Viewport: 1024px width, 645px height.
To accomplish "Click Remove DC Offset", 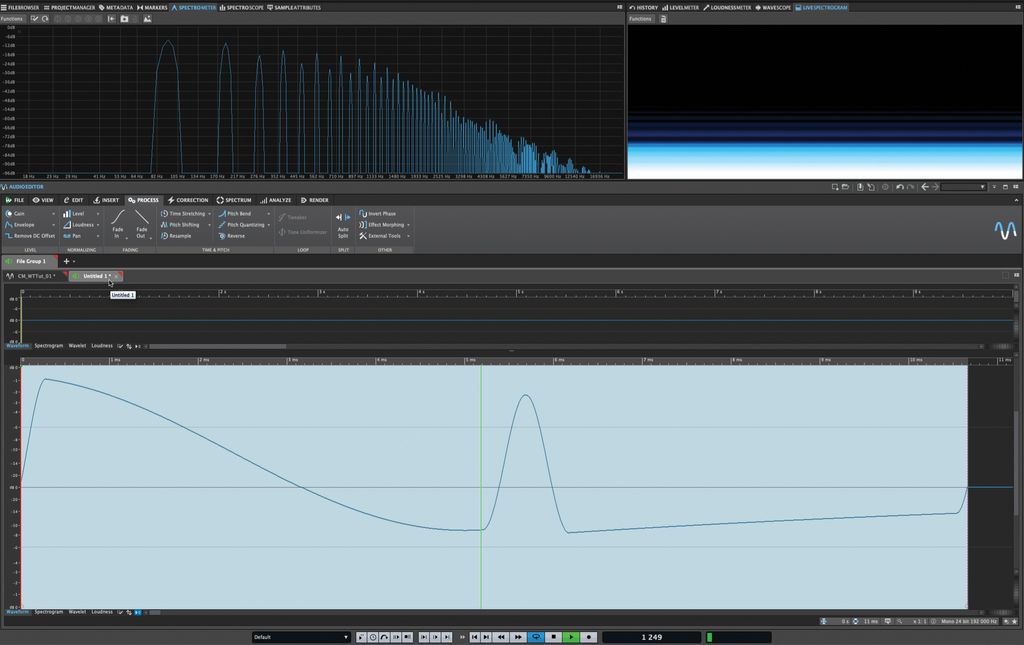I will click(30, 236).
